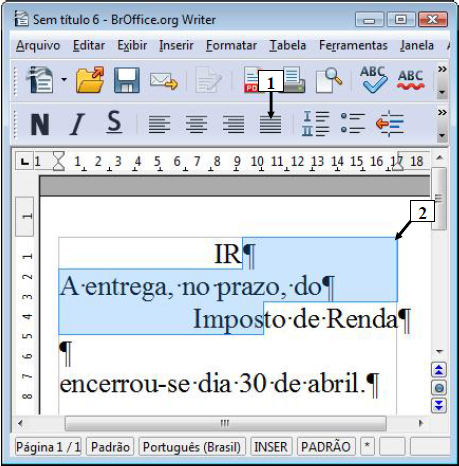Screen dimensions: 459x466
Task: Print file directly with printer icon
Action: coord(295,80)
